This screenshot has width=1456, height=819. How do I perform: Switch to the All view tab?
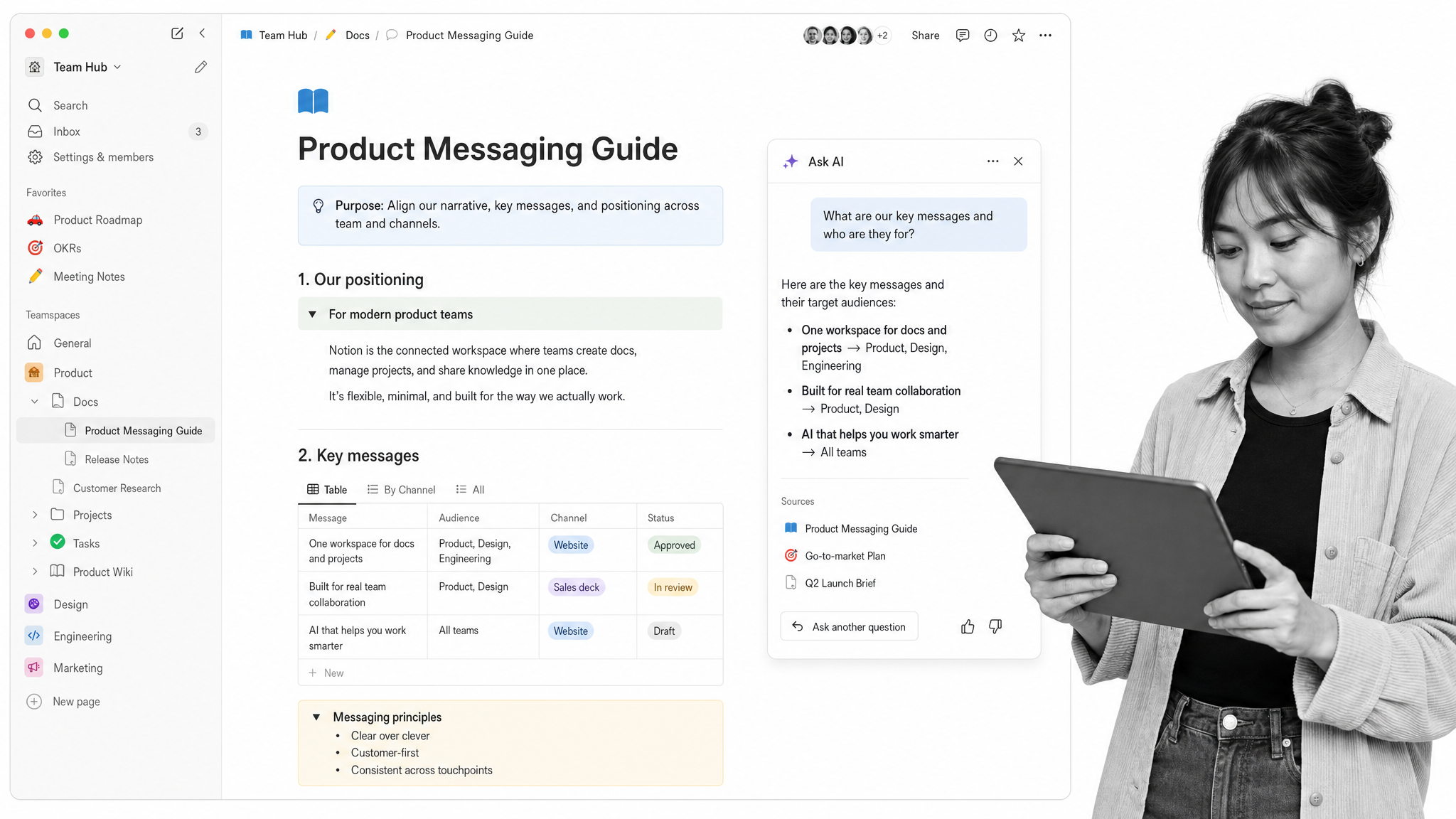tap(470, 490)
